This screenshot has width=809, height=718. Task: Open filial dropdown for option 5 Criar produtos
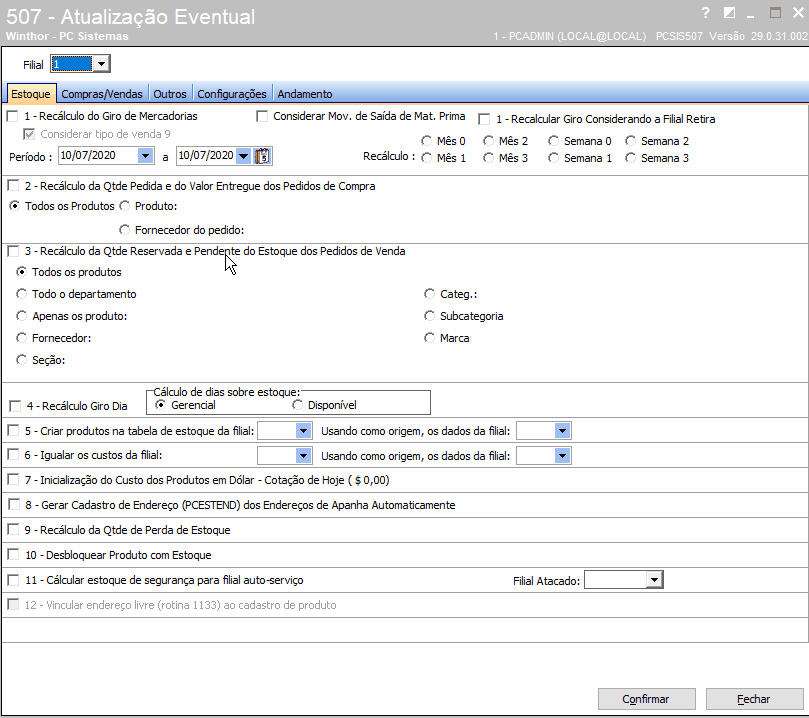click(x=303, y=431)
